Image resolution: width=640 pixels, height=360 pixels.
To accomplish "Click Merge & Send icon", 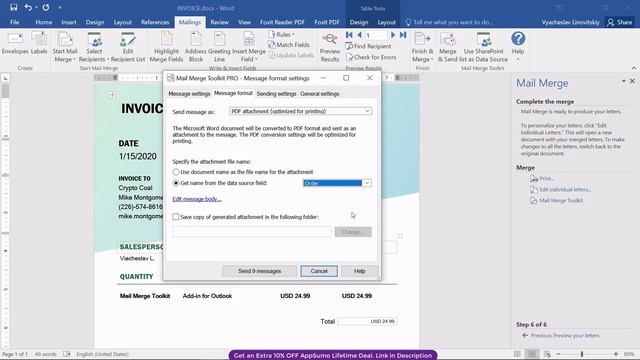I will [448, 48].
